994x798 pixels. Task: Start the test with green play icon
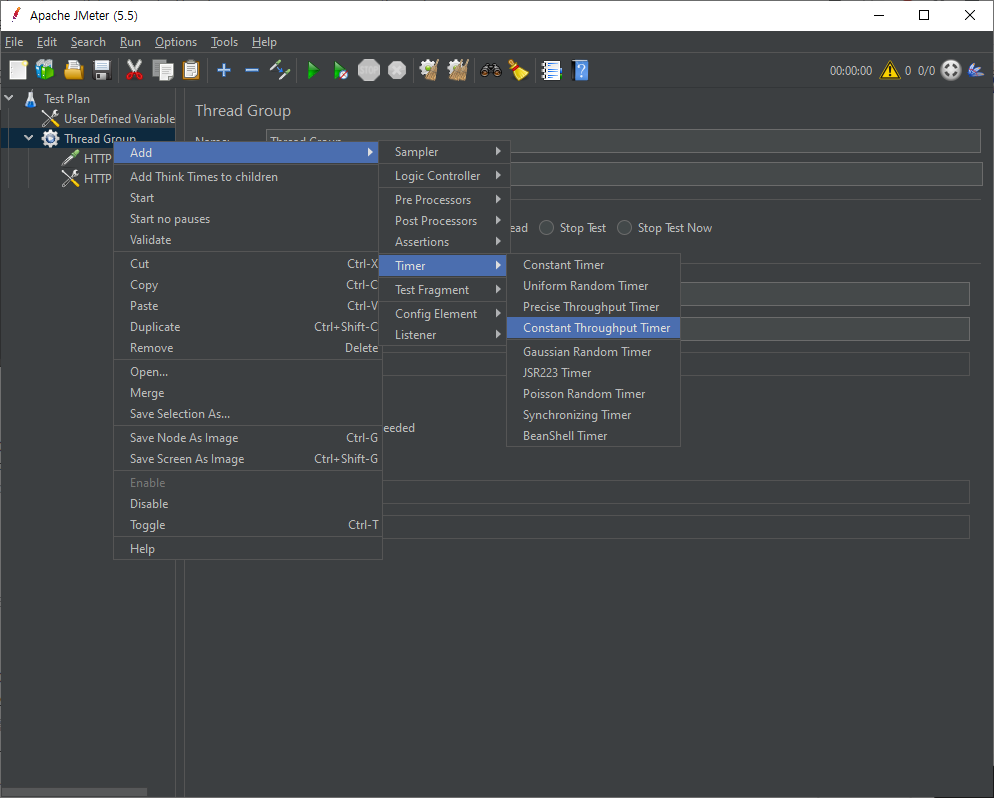point(313,70)
